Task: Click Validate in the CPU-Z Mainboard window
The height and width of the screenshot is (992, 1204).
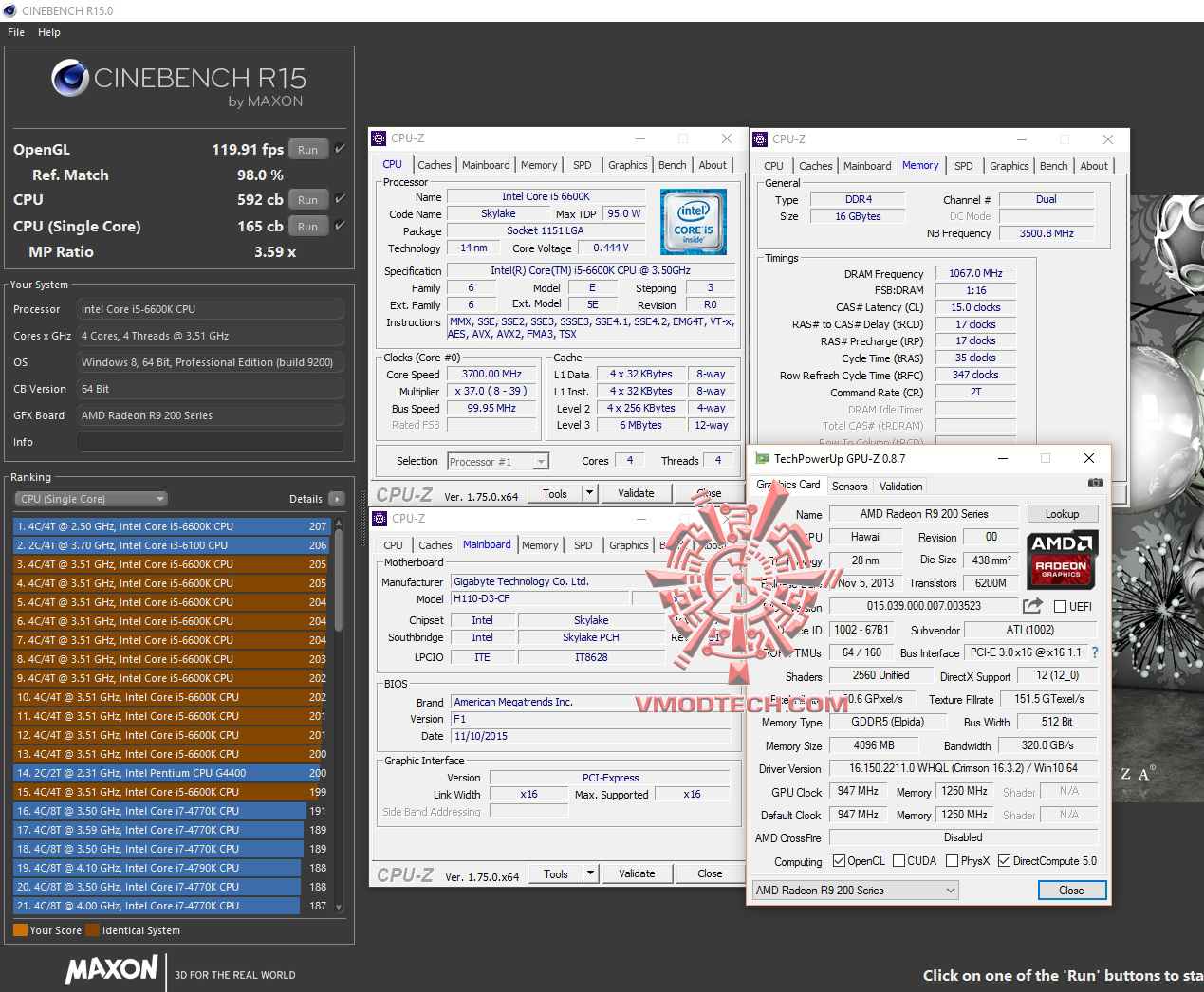Action: (x=637, y=873)
